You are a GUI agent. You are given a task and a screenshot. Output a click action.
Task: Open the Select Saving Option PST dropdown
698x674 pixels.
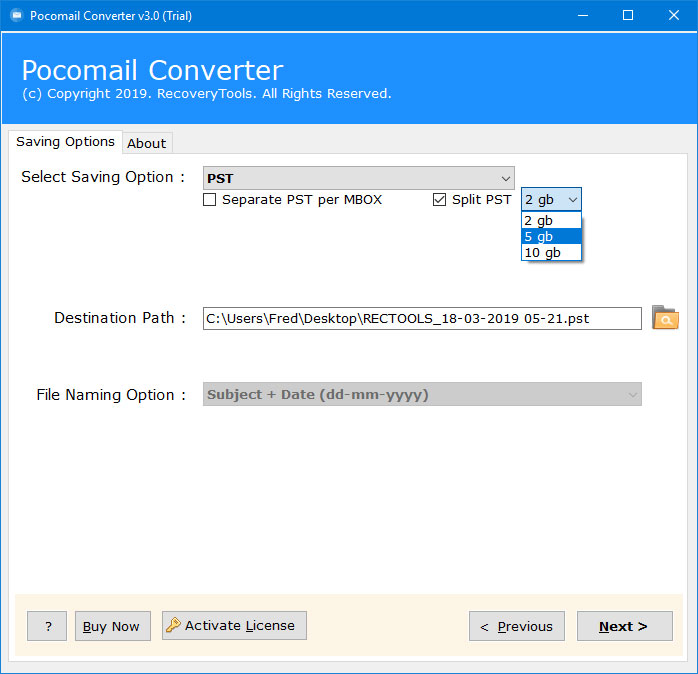[x=358, y=179]
